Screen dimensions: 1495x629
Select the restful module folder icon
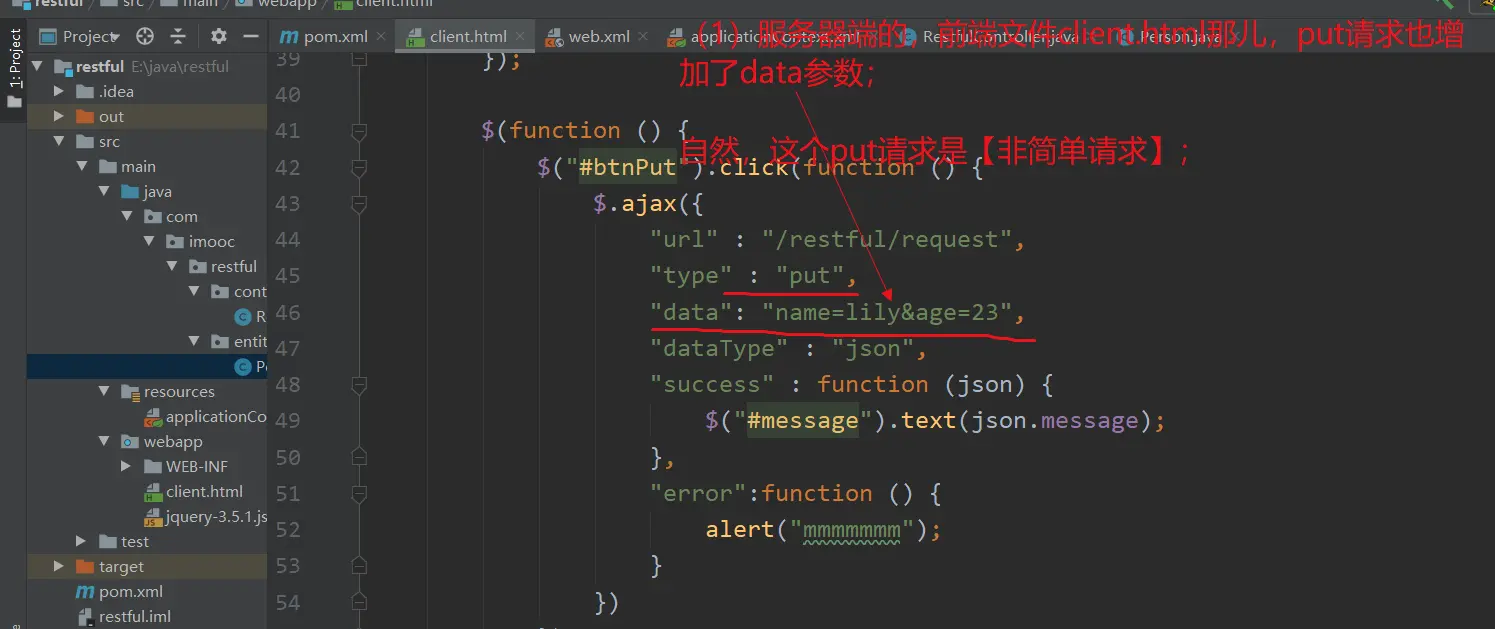coord(62,67)
